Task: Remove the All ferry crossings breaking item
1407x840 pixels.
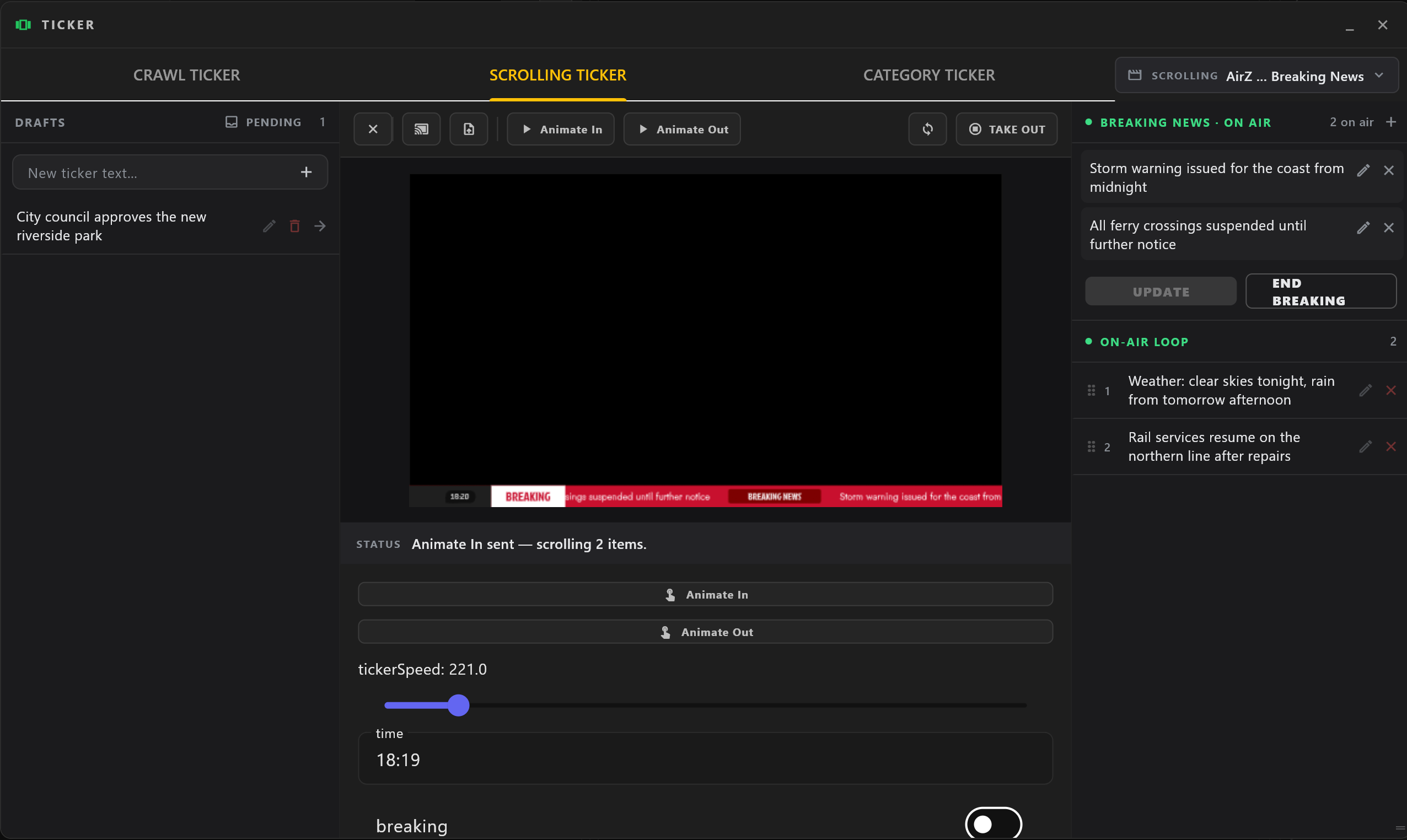Action: coord(1388,228)
